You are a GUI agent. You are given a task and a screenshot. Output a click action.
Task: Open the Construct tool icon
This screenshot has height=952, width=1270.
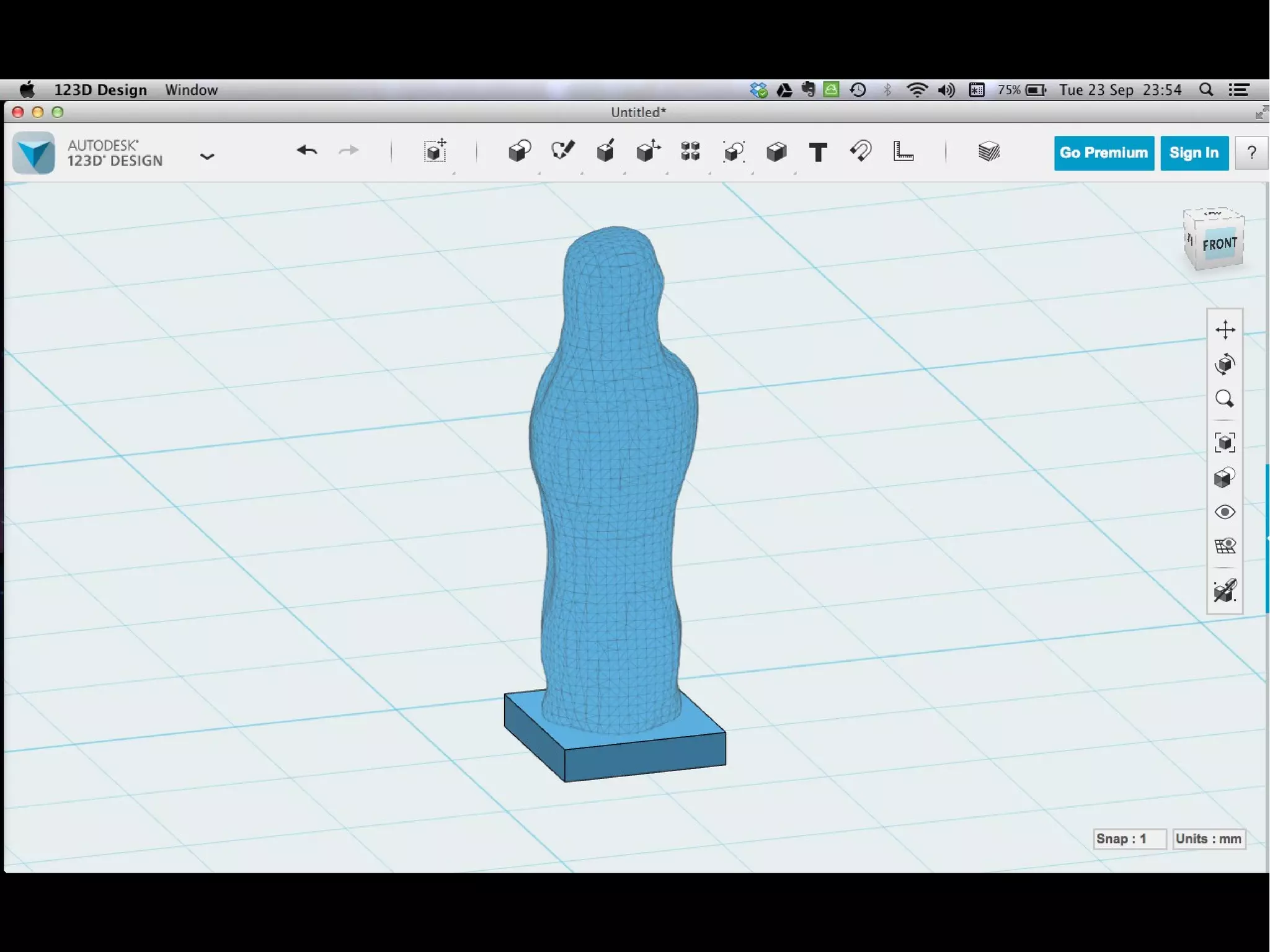605,151
